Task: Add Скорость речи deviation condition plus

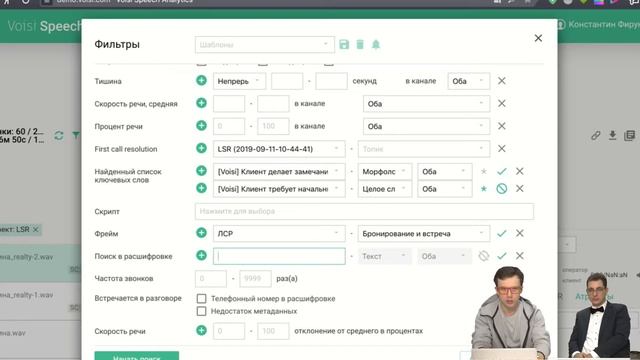Action: point(201,330)
